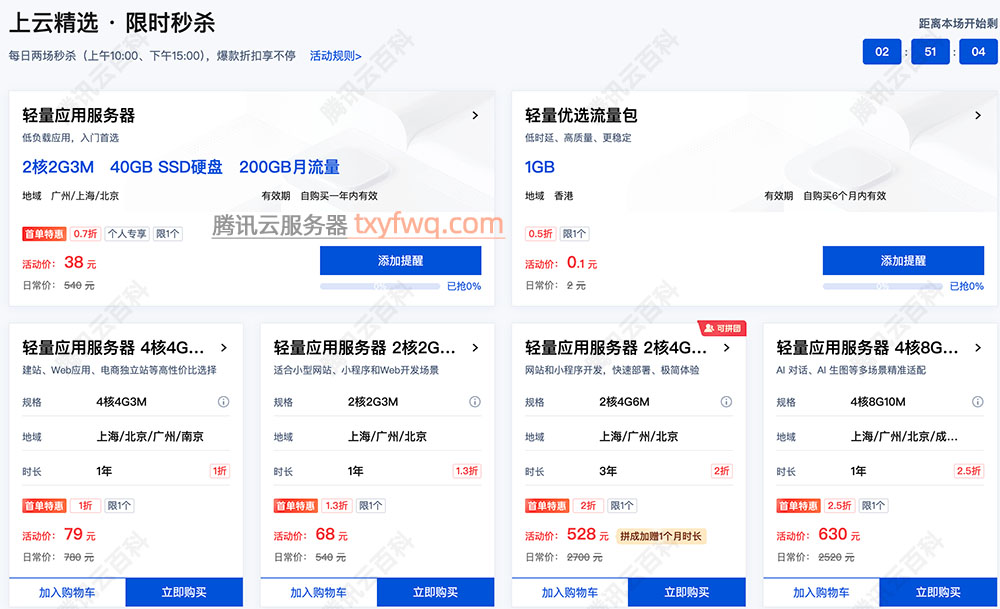
Task: Click the 0.7折 discount tag
Action: click(x=85, y=234)
